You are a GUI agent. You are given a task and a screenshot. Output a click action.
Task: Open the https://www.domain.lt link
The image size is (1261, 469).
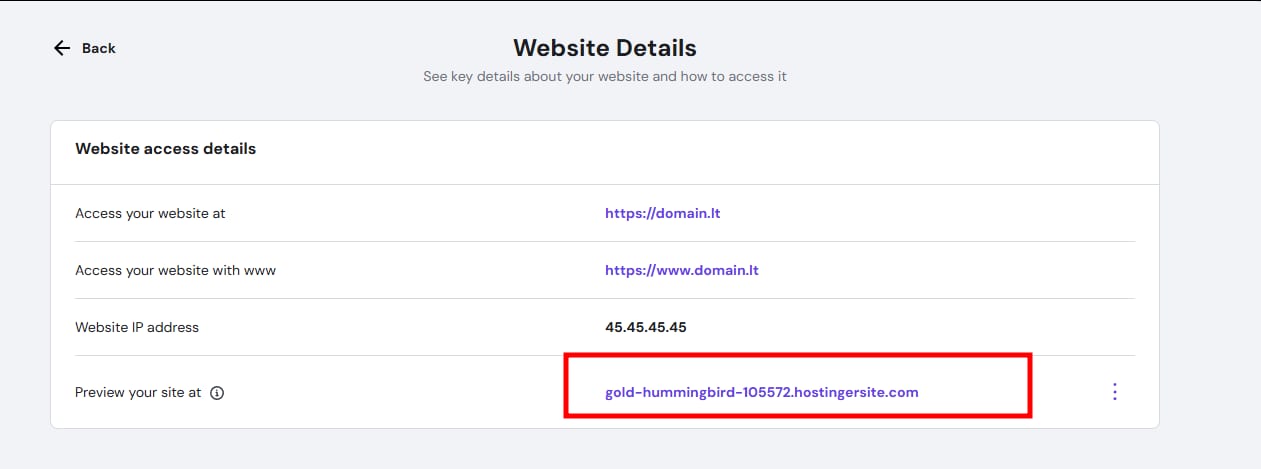681,270
